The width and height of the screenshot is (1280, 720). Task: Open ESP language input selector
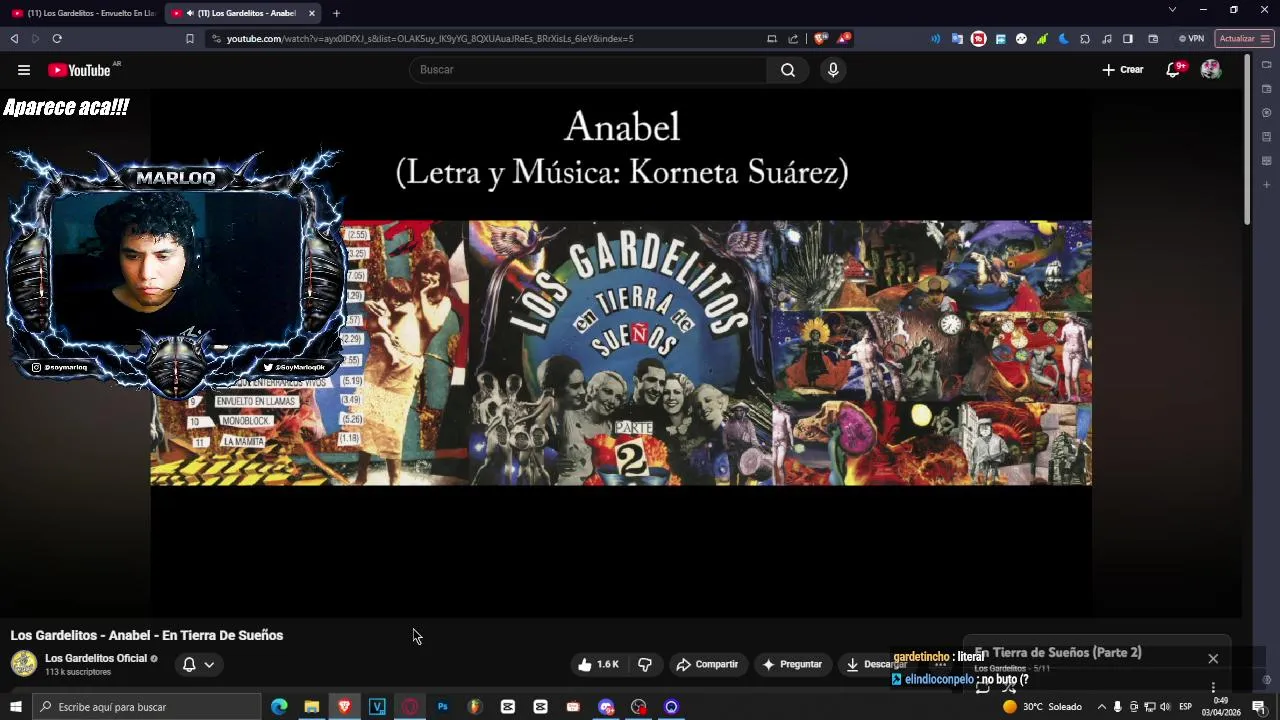(x=1186, y=707)
